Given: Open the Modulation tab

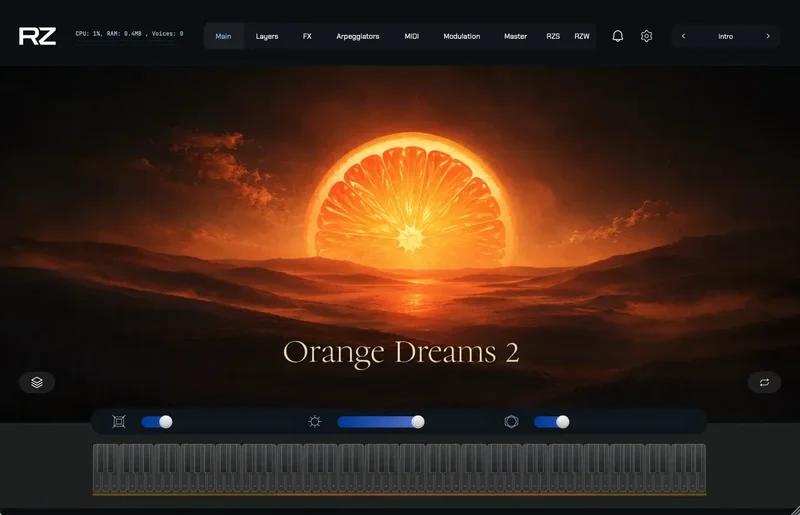Looking at the screenshot, I should [462, 36].
